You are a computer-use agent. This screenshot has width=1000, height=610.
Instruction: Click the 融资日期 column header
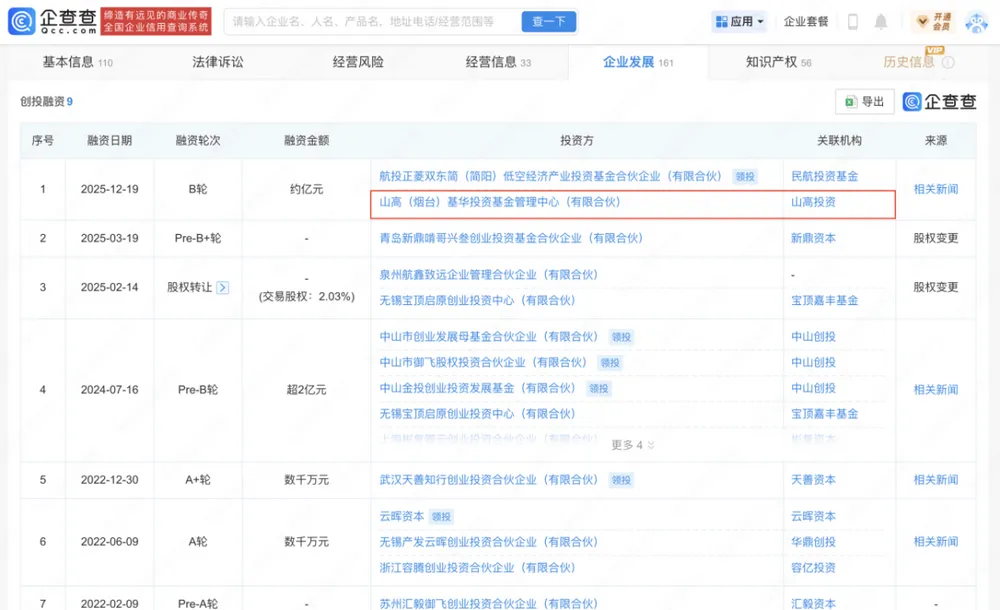point(110,140)
